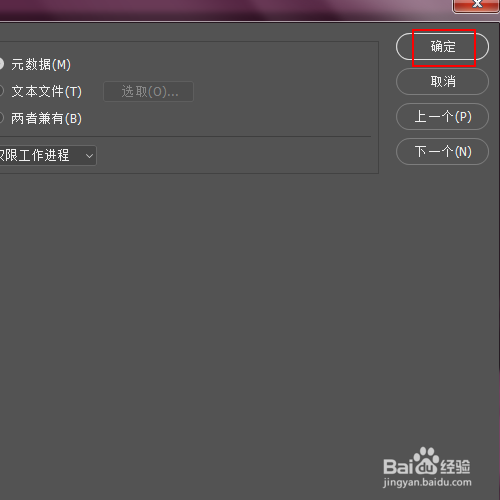This screenshot has height=500, width=500.
Task: Choose the 文本文件(T) radio option
Action: coord(1,91)
